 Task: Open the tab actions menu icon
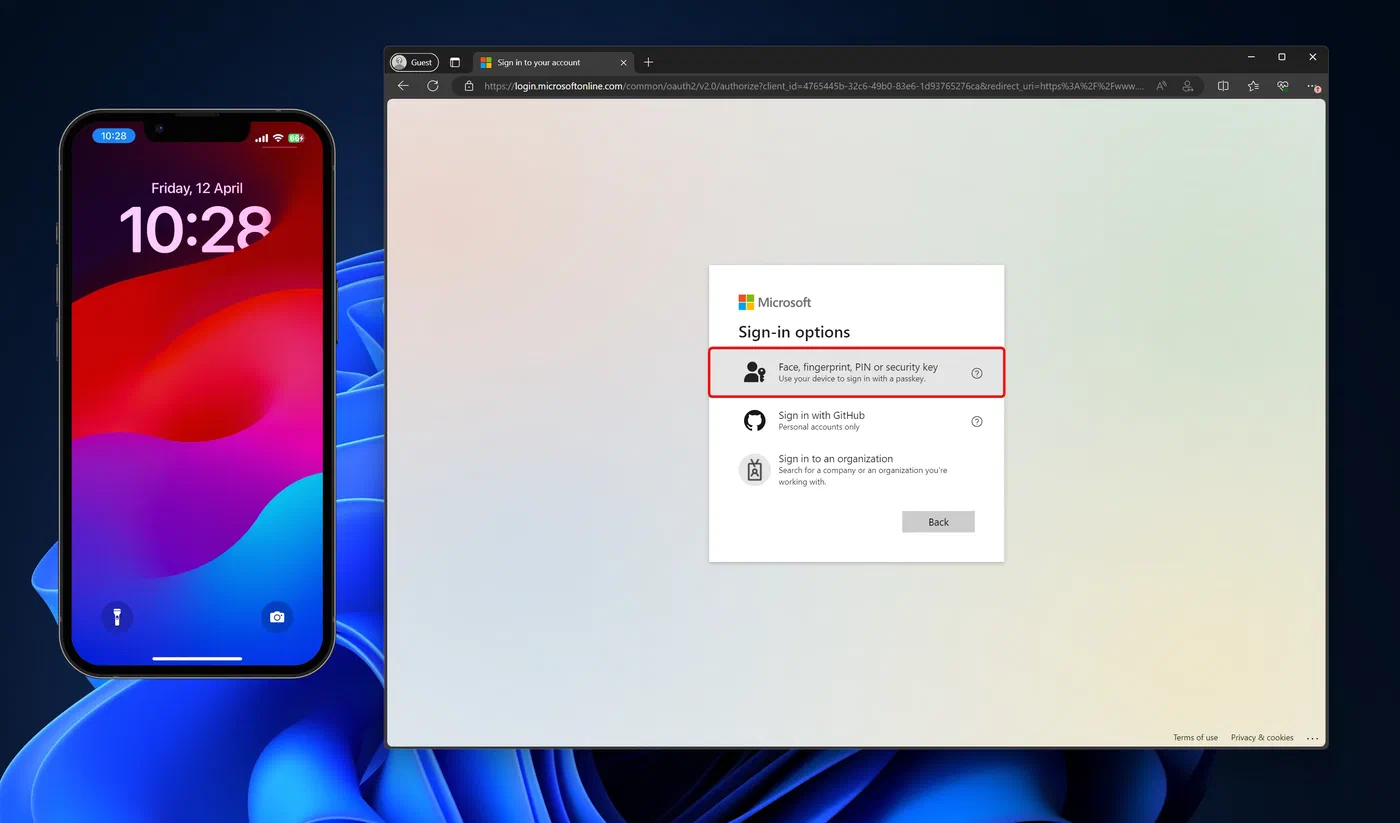coord(455,62)
